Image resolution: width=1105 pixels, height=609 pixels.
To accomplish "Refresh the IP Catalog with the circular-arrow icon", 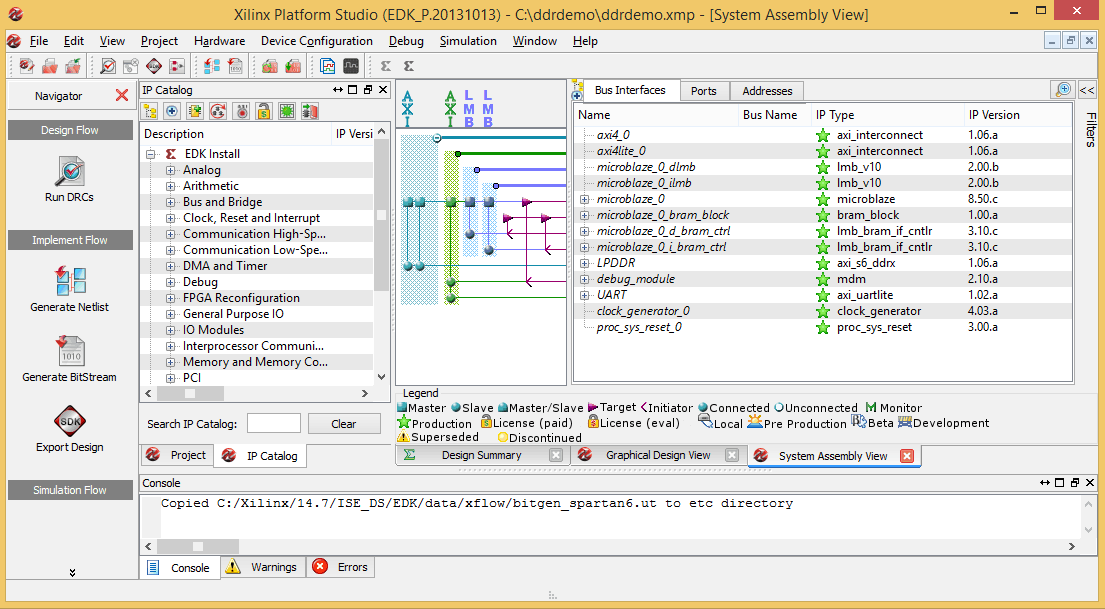I will click(217, 110).
